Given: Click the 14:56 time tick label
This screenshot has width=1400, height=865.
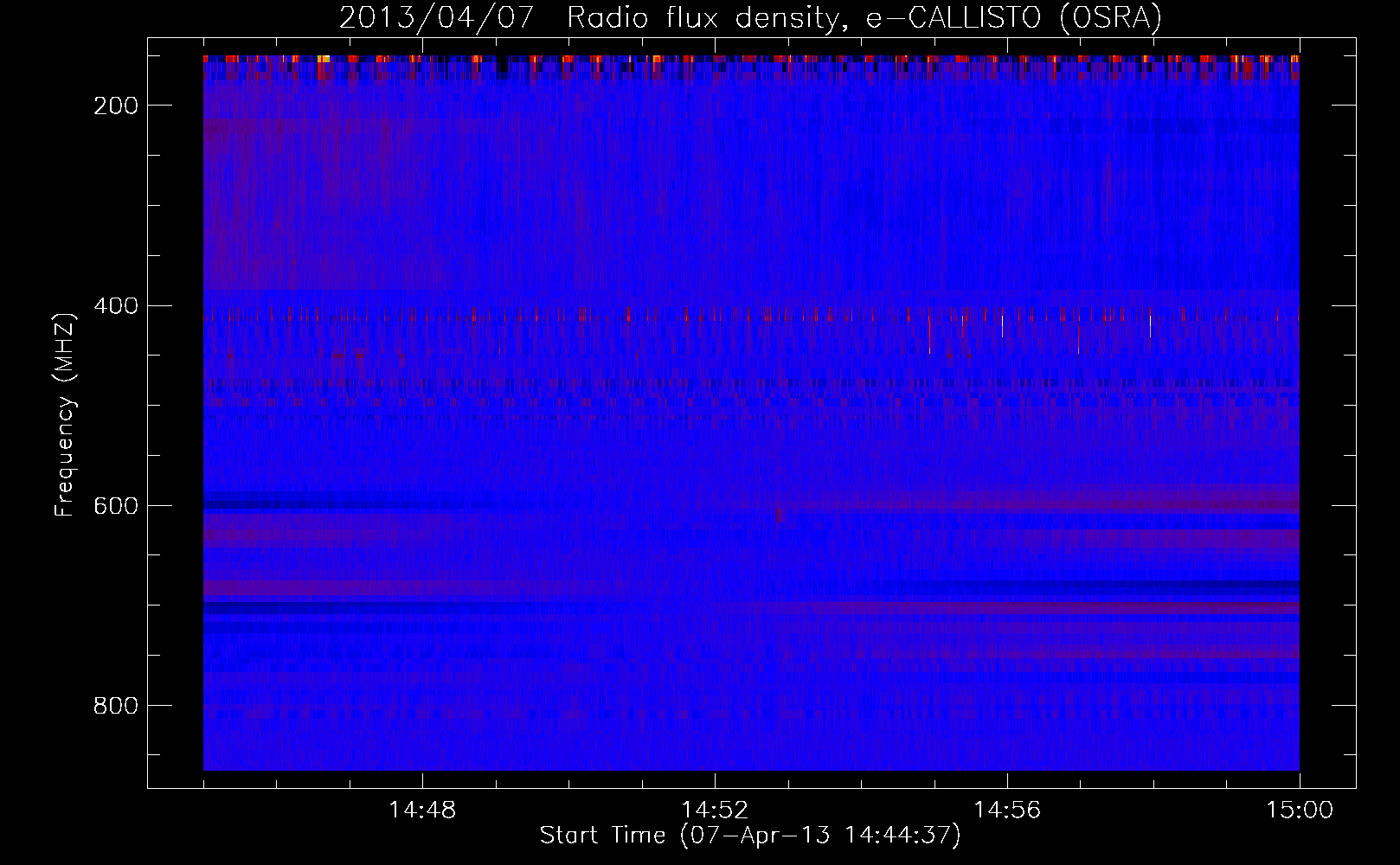Looking at the screenshot, I should click(x=1007, y=810).
